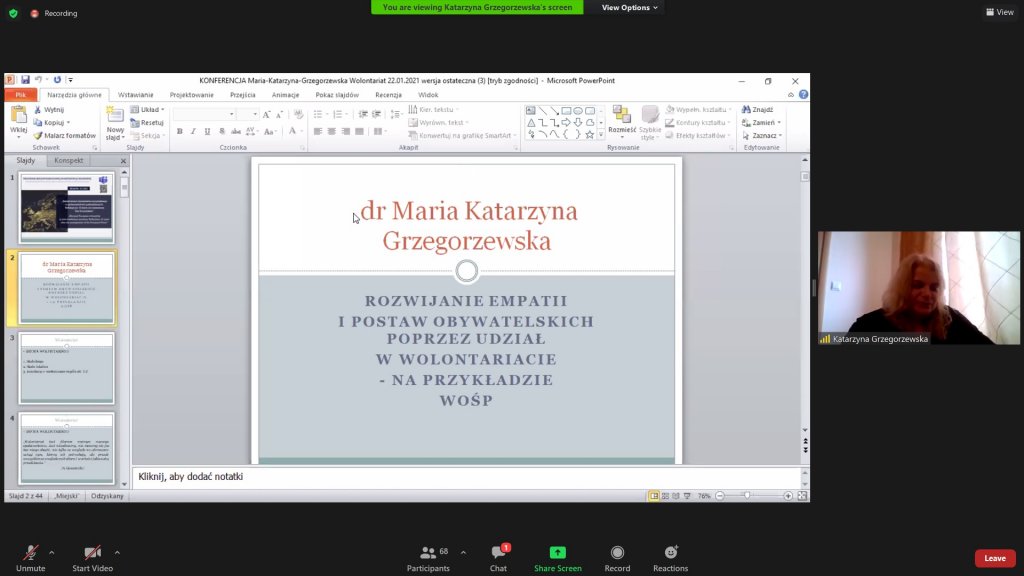1024x576 pixels.
Task: Open the Zaznacz select dropdown
Action: click(762, 135)
